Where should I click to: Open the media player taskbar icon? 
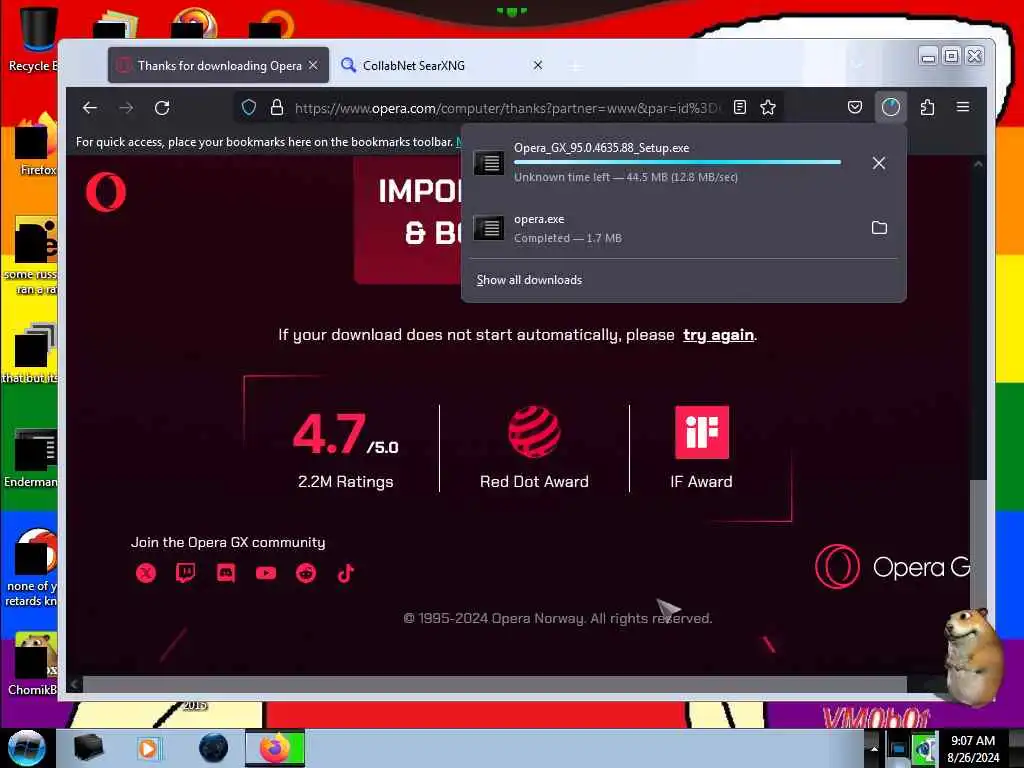click(x=148, y=748)
